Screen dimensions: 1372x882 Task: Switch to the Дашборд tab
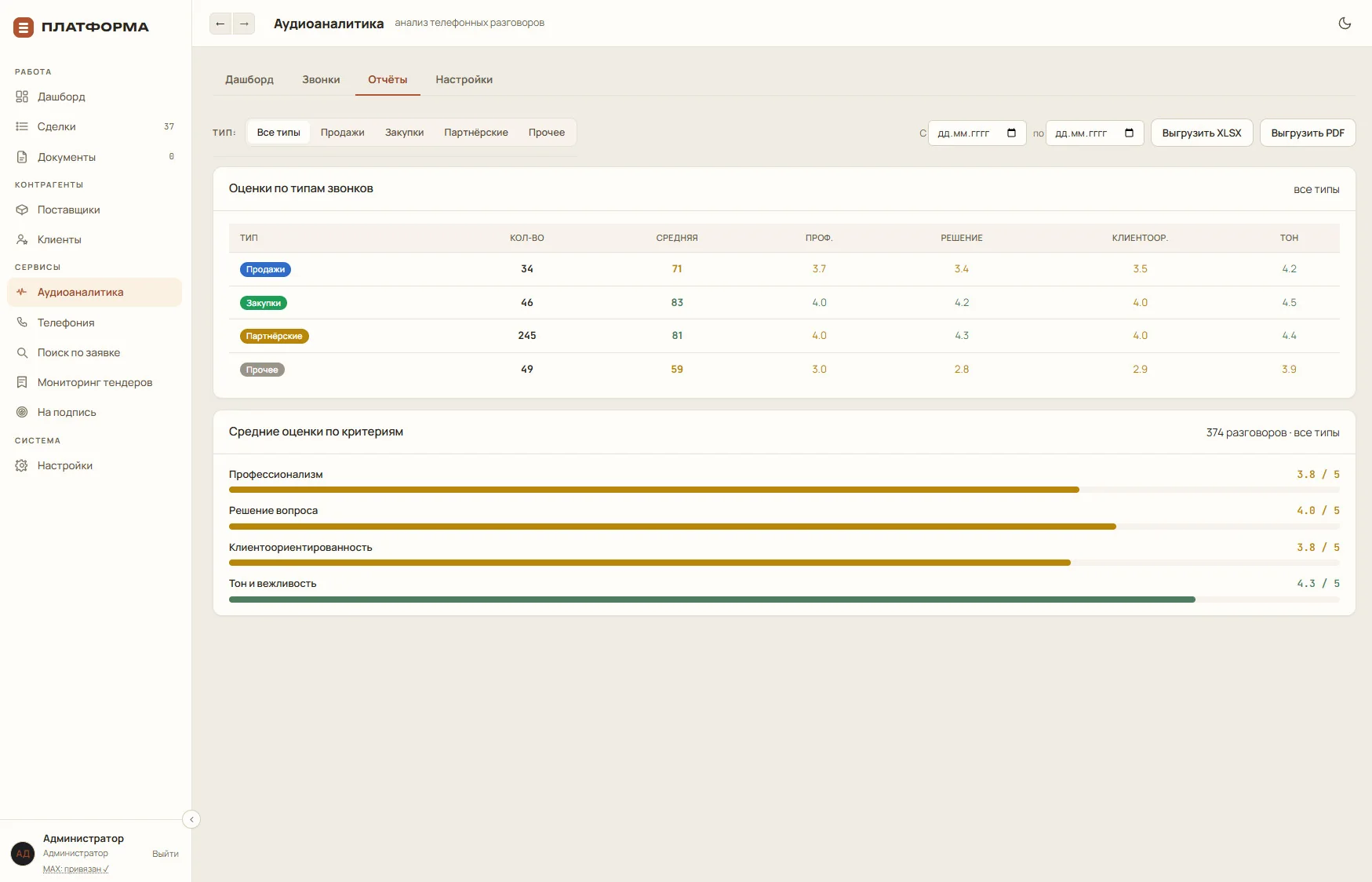249,80
